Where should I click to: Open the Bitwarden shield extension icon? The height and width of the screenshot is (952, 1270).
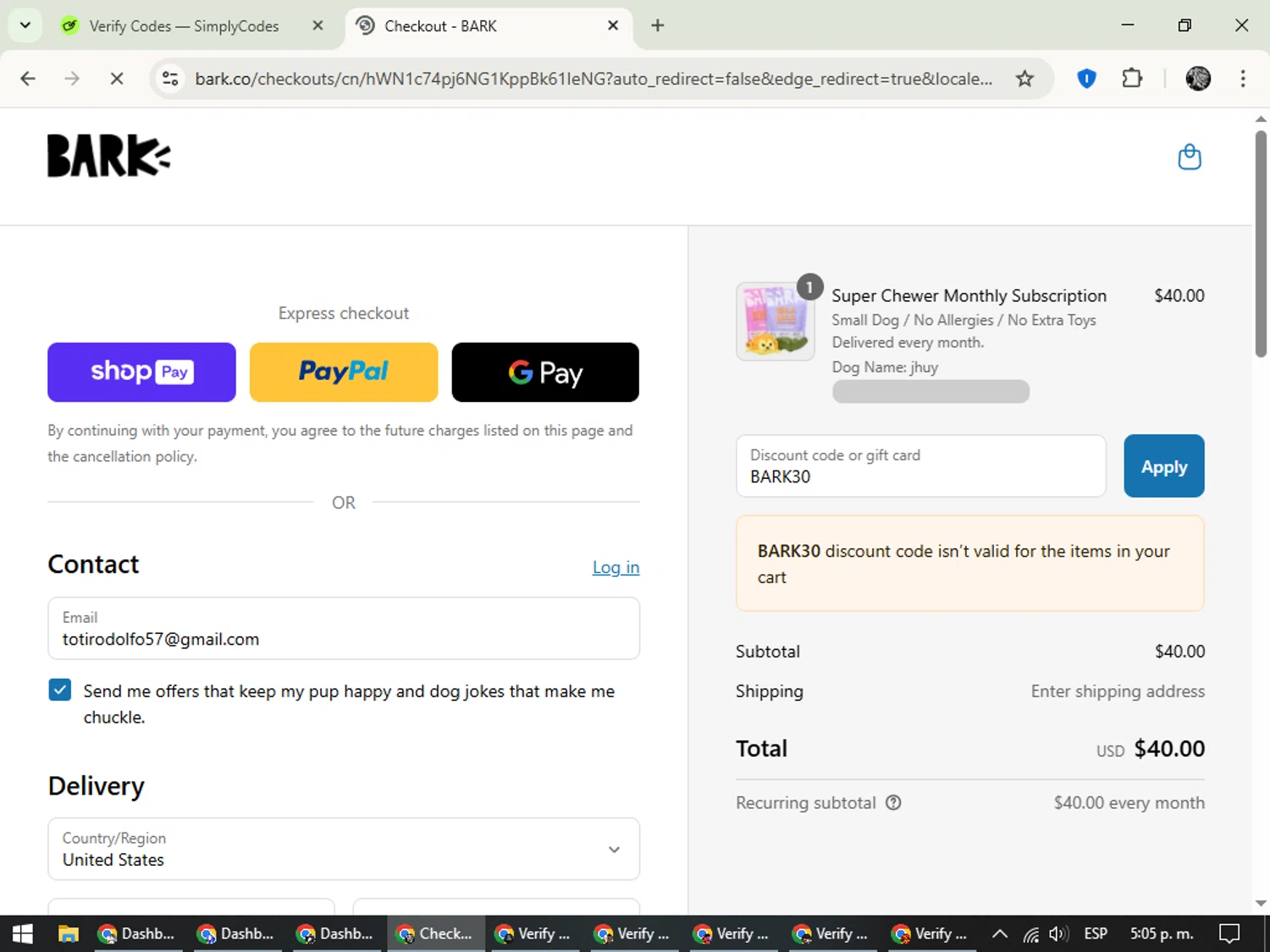point(1086,79)
